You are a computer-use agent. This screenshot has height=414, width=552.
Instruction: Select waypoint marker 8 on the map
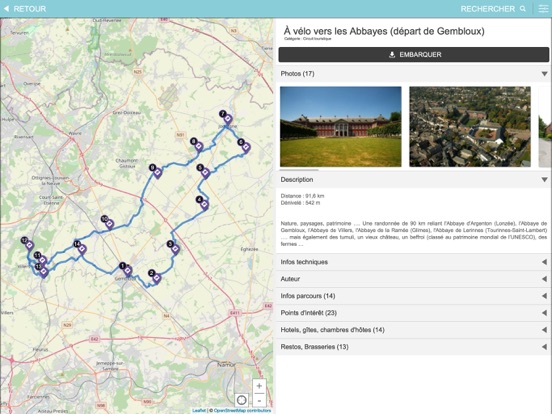pyautogui.click(x=199, y=146)
